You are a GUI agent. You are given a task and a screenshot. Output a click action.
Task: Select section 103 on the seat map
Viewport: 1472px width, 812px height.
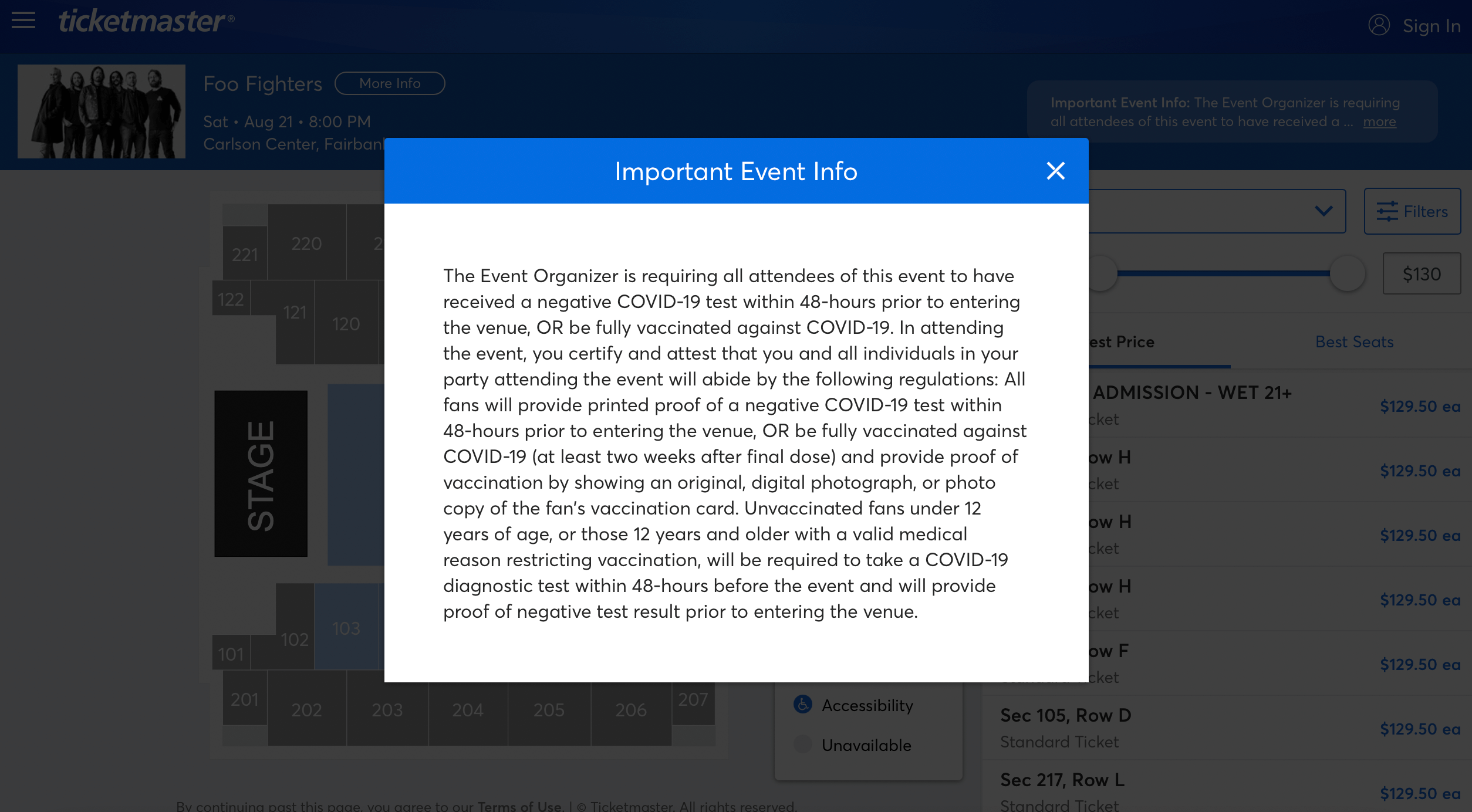tap(346, 627)
